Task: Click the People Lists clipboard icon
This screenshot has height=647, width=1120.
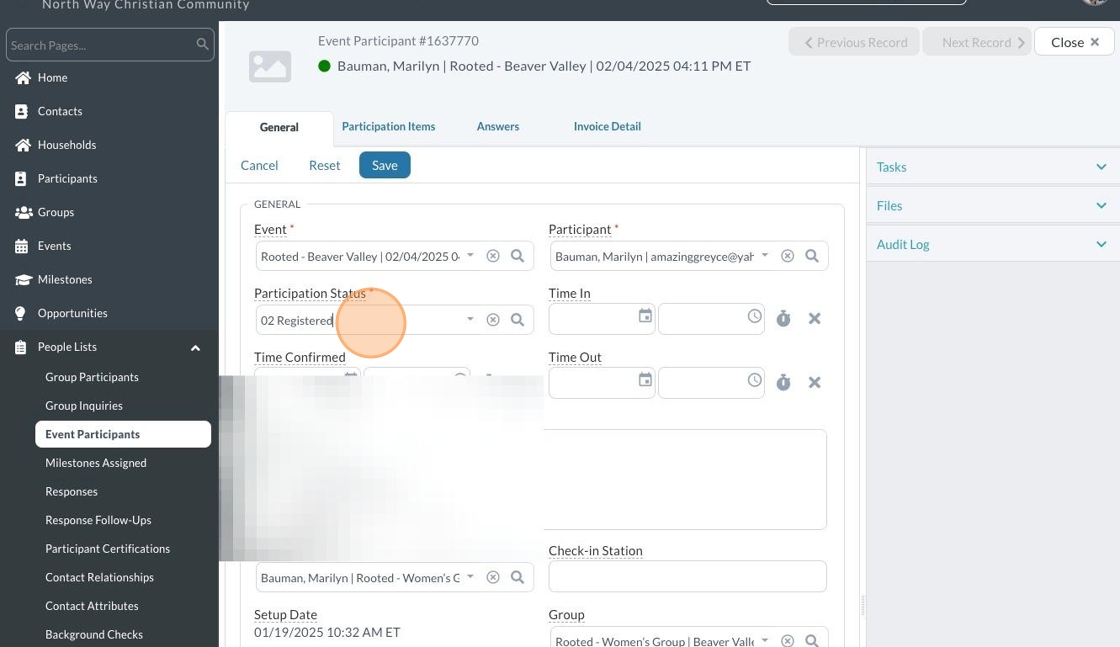Action: [x=21, y=347]
